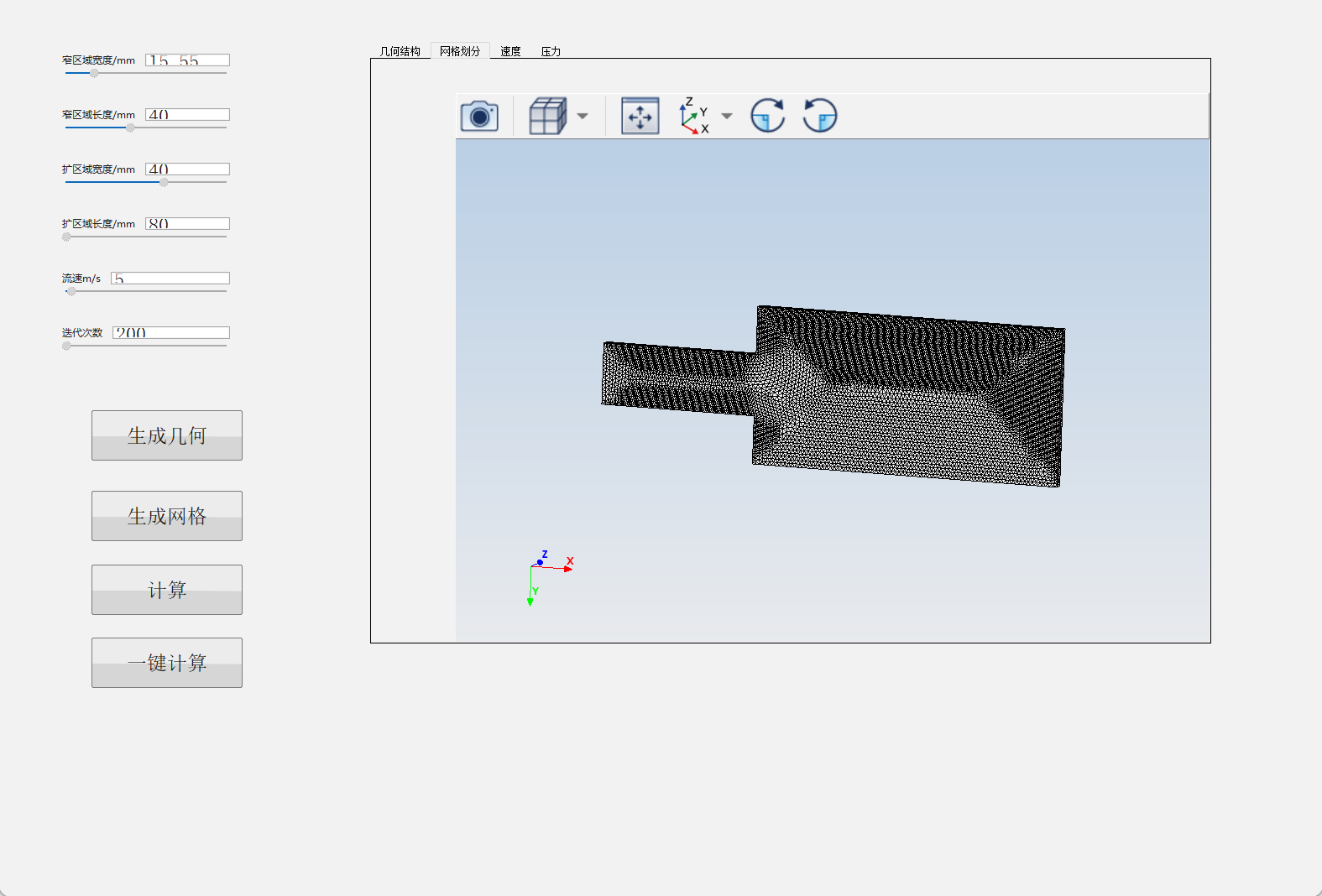This screenshot has width=1322, height=896.
Task: Click the 扩区域长度 slider handle
Action: click(66, 237)
